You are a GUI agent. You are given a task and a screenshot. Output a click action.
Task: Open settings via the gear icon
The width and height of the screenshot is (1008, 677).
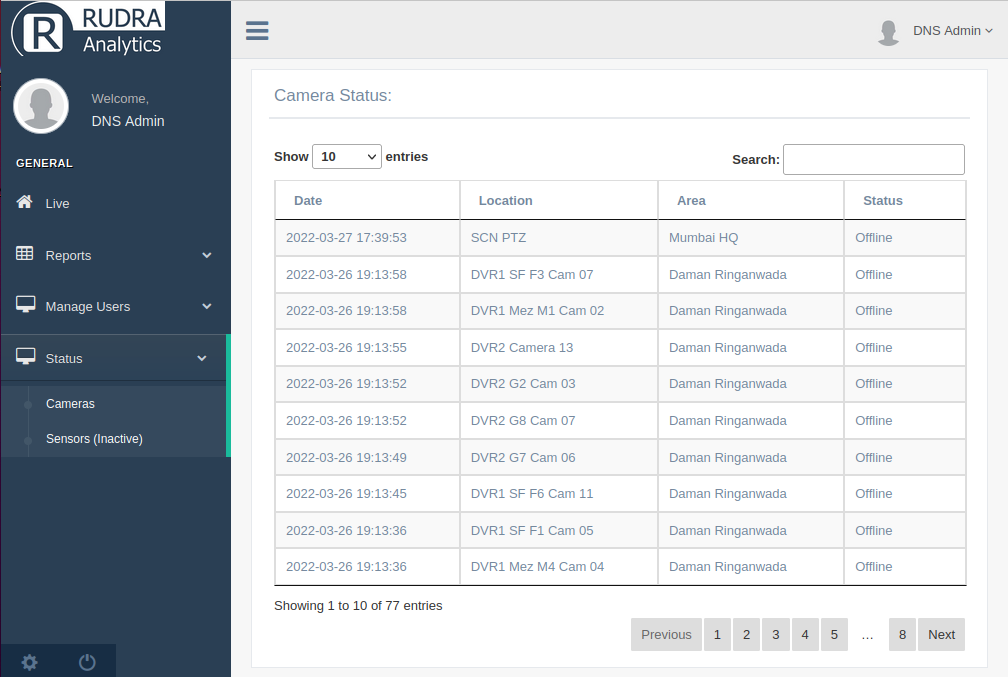tap(29, 662)
